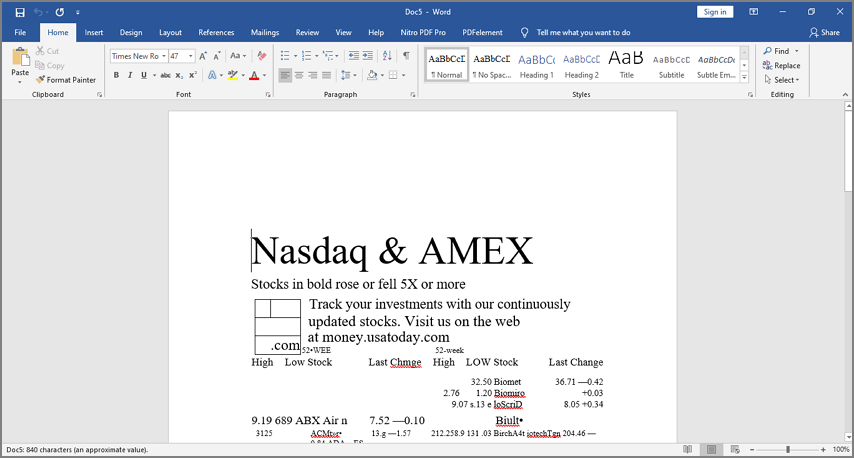The height and width of the screenshot is (458, 854).
Task: Apply superscript formatting
Action: pyautogui.click(x=193, y=75)
